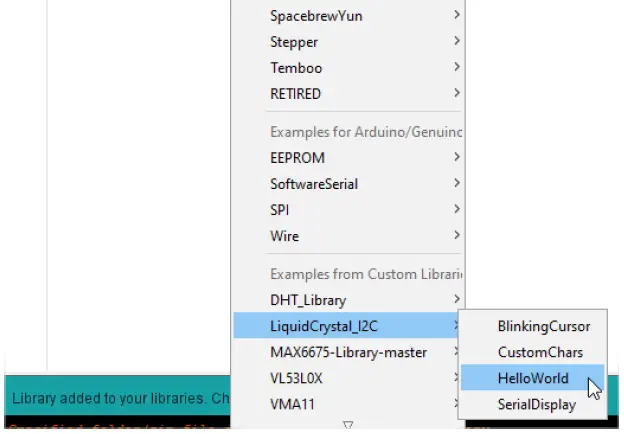Click the arrow beside Stepper
This screenshot has height=434, width=624.
(x=457, y=41)
